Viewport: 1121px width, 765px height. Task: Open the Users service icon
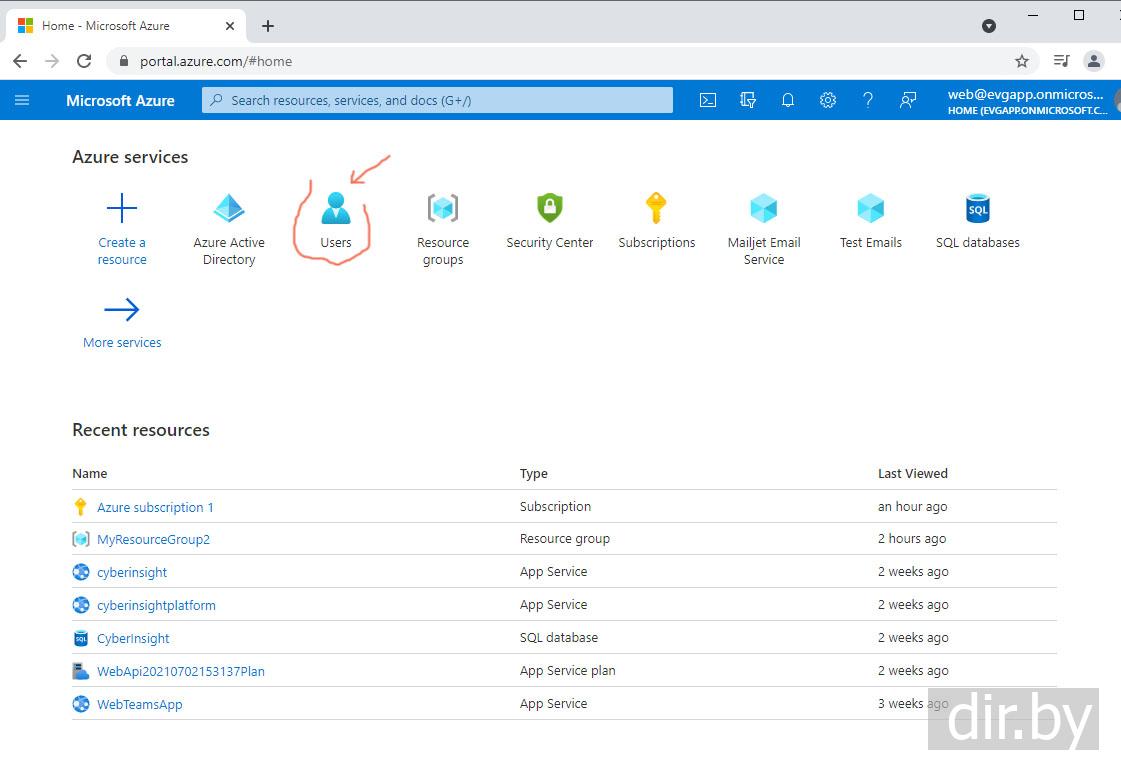[x=335, y=209]
